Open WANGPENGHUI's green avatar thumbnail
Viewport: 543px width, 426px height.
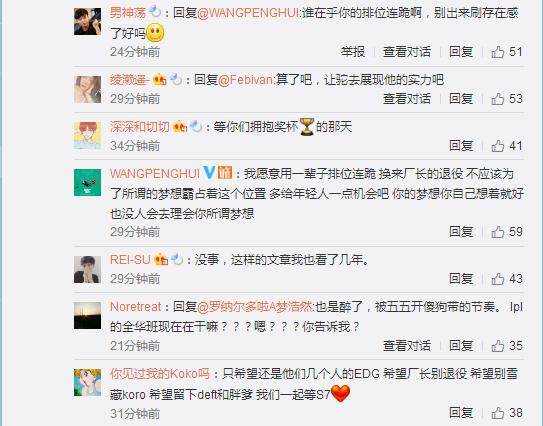tap(88, 183)
